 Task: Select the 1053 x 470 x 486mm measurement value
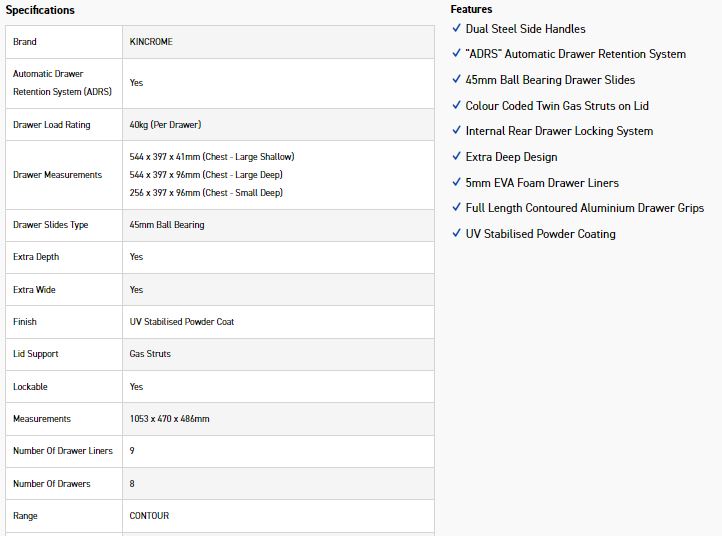169,419
